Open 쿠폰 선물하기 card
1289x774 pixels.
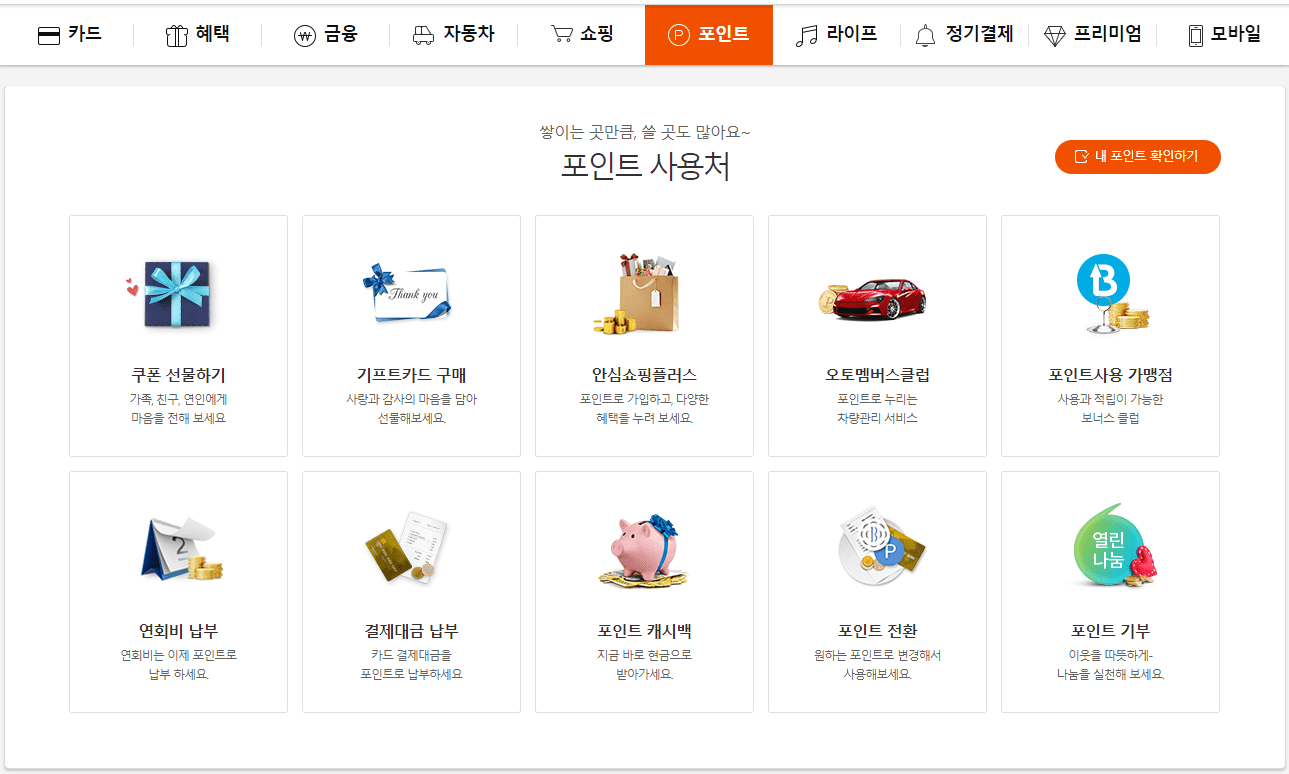pos(178,335)
